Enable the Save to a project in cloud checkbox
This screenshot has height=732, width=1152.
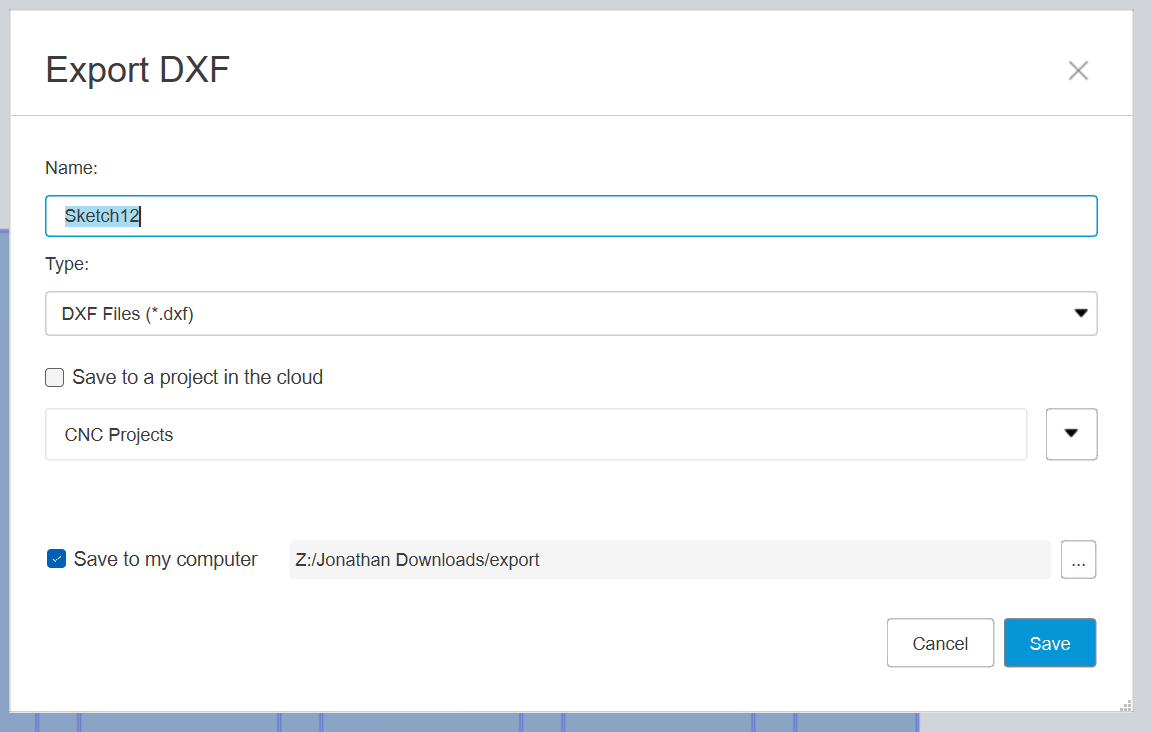click(55, 378)
